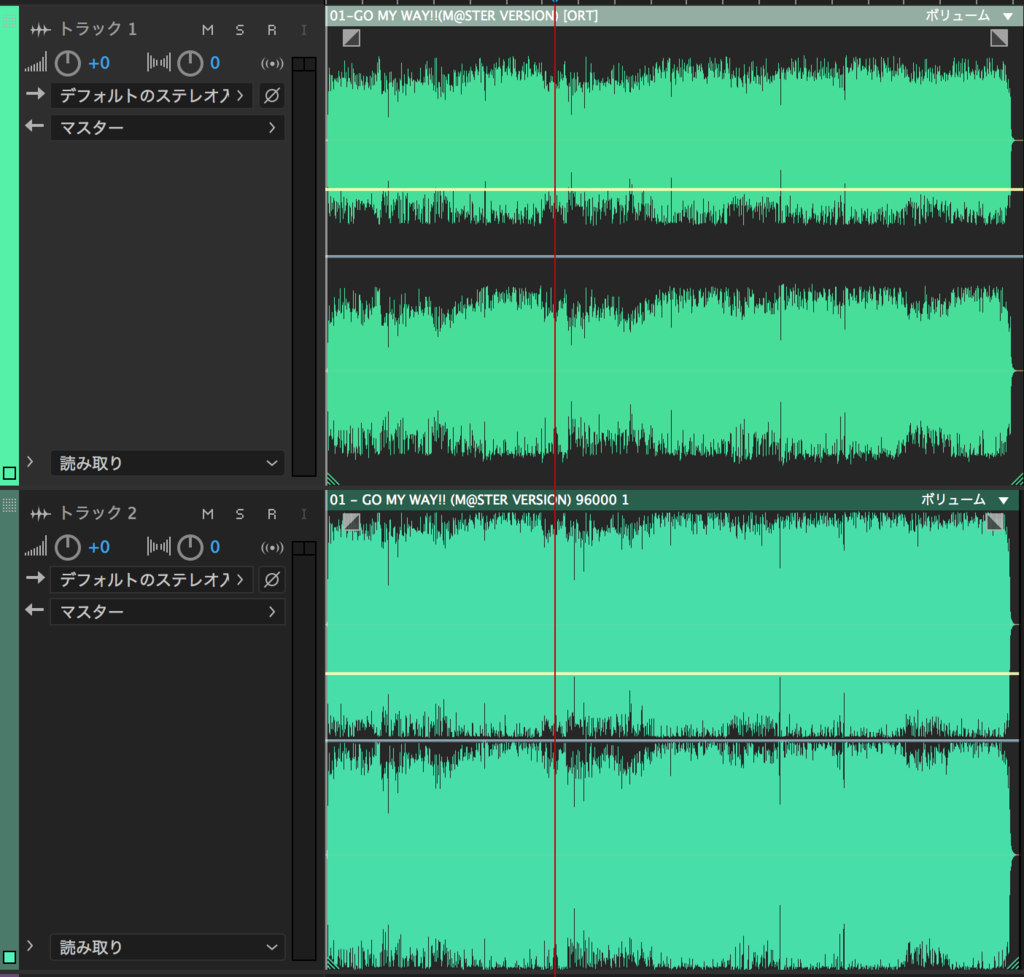Click fade-out handle on Track 2 clip
Screen dimensions: 1024x977
tap(995, 521)
